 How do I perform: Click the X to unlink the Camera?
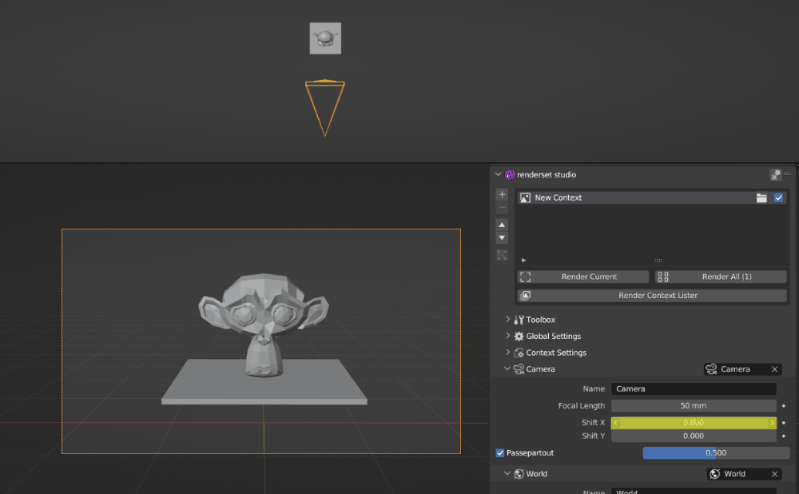point(774,369)
